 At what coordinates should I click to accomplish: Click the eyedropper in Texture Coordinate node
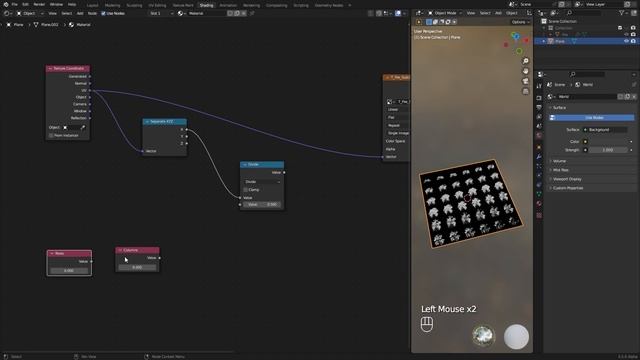83,127
